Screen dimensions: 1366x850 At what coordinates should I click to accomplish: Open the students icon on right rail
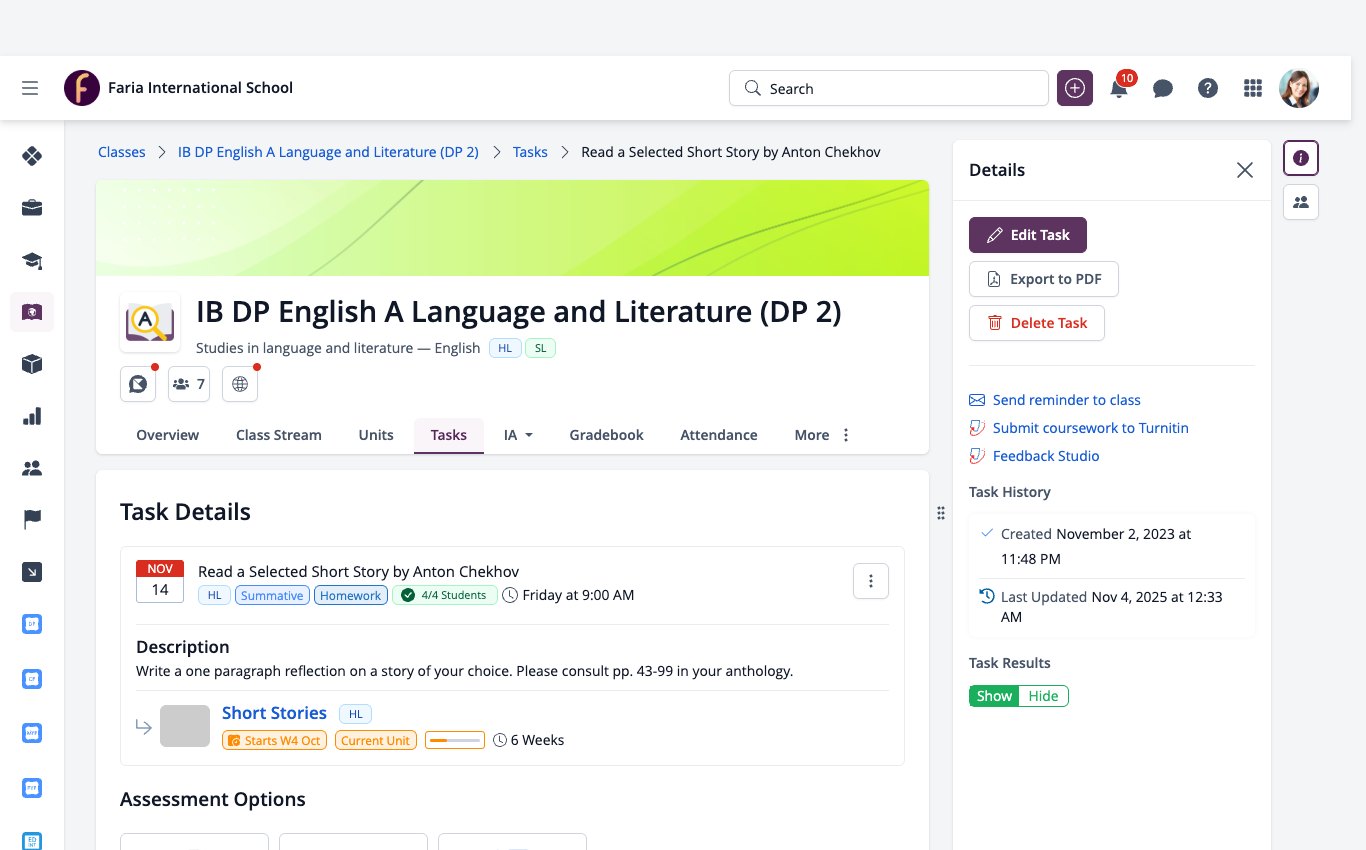(x=1301, y=202)
